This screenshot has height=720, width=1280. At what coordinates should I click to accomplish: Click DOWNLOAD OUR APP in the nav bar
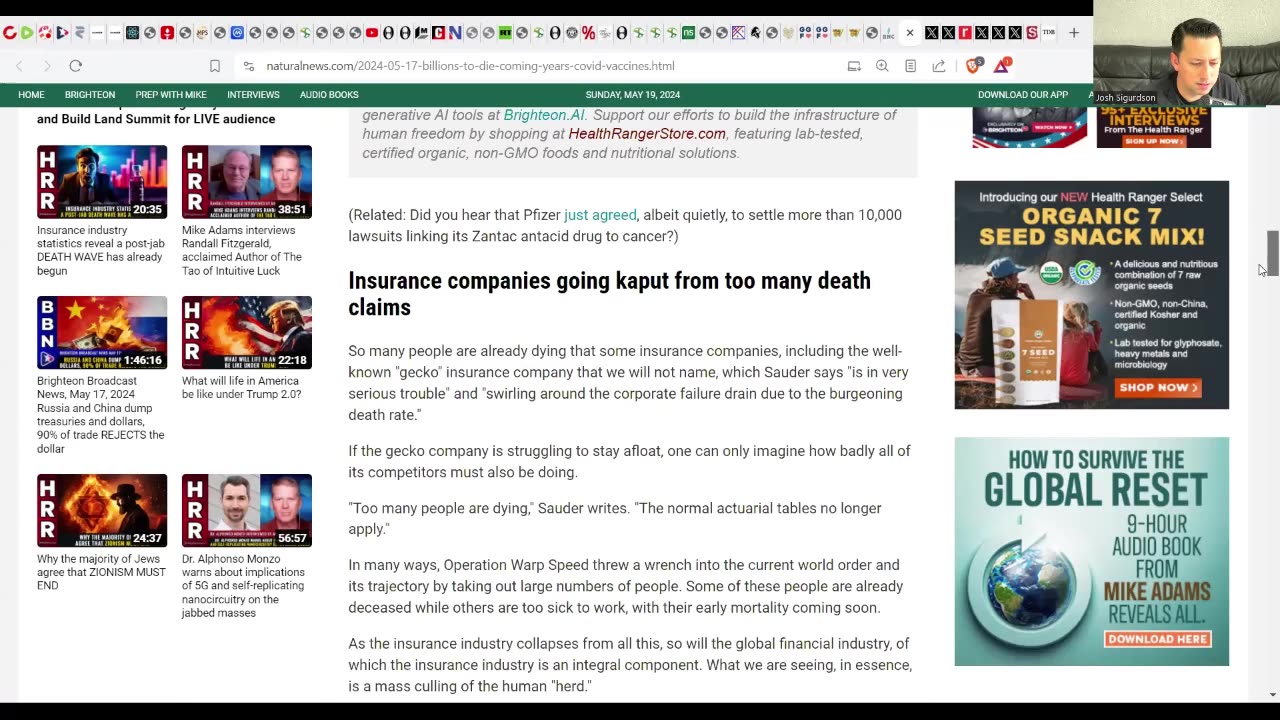(x=1023, y=95)
